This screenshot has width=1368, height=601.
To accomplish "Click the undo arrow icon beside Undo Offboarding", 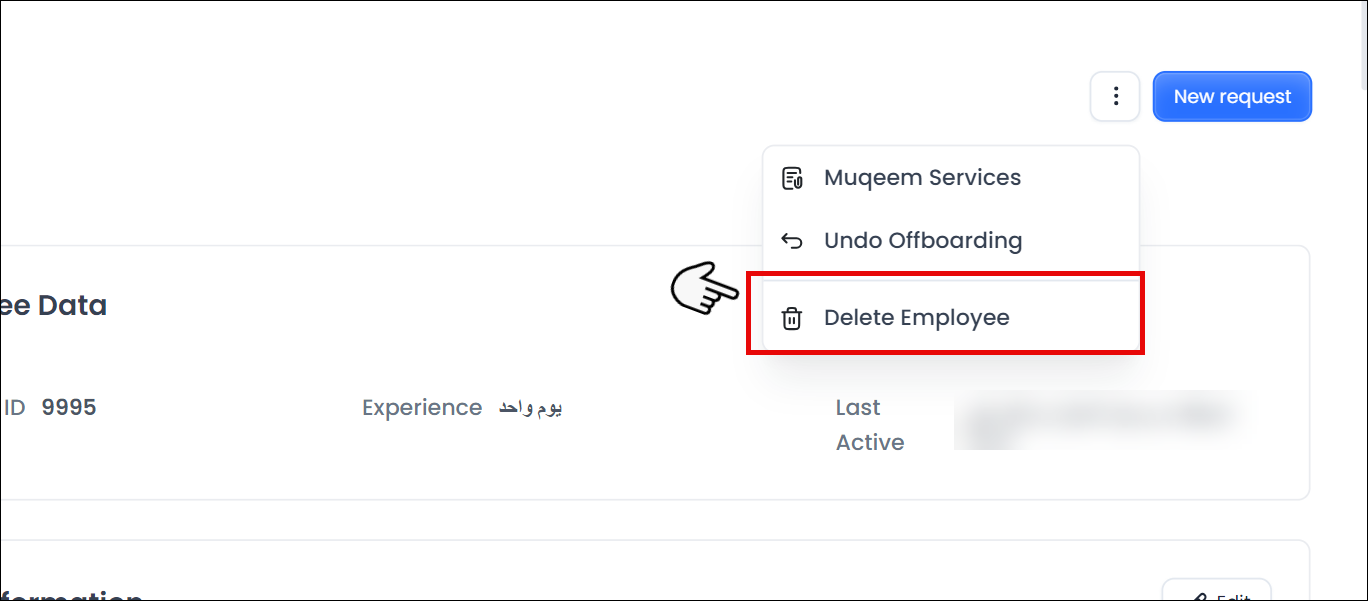I will click(792, 241).
